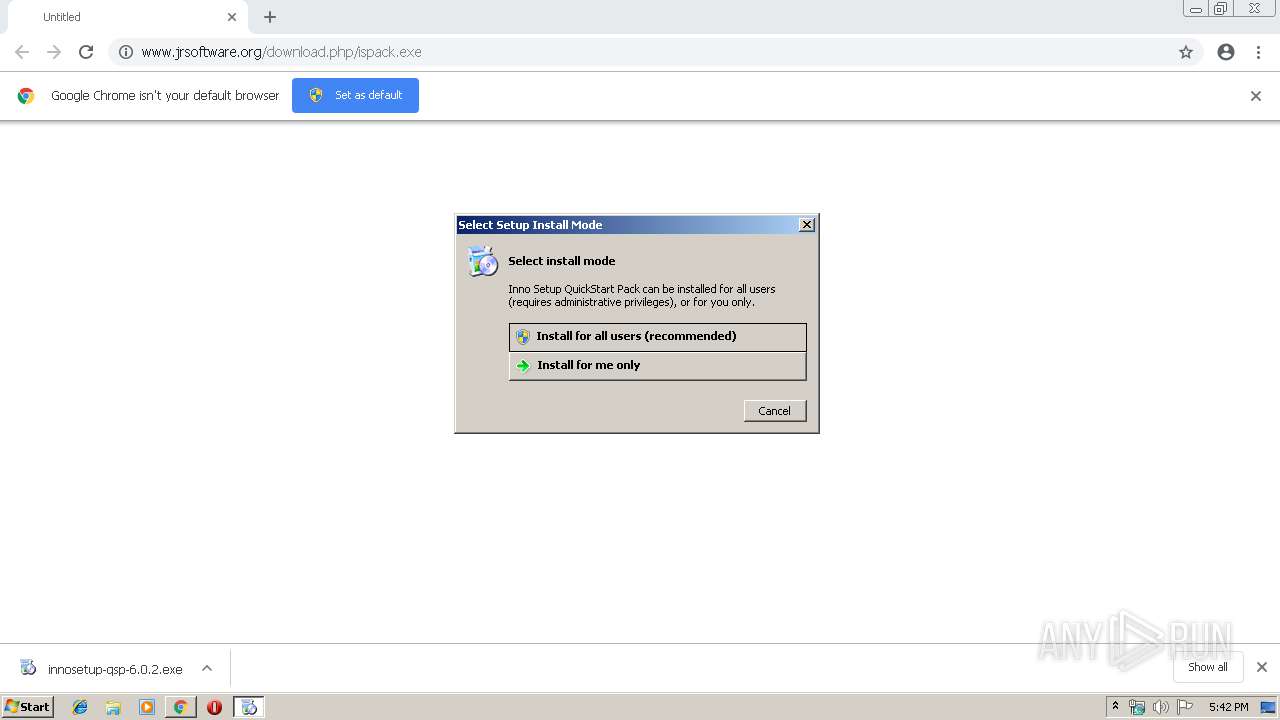The image size is (1280, 720).
Task: Switch to the Untitled tab
Action: coord(127,17)
